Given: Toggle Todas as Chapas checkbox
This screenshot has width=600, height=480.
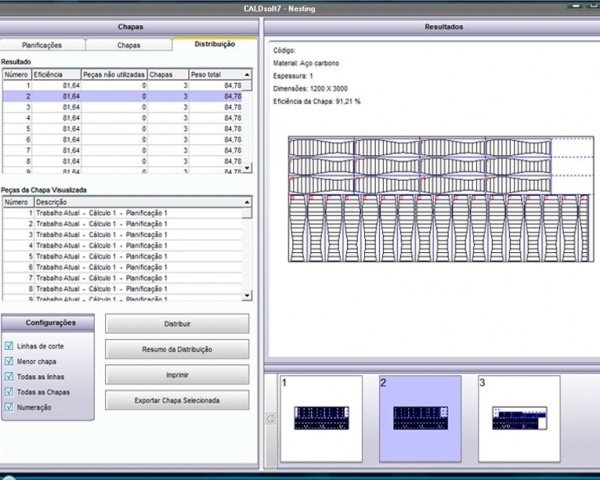Looking at the screenshot, I should pyautogui.click(x=10, y=393).
